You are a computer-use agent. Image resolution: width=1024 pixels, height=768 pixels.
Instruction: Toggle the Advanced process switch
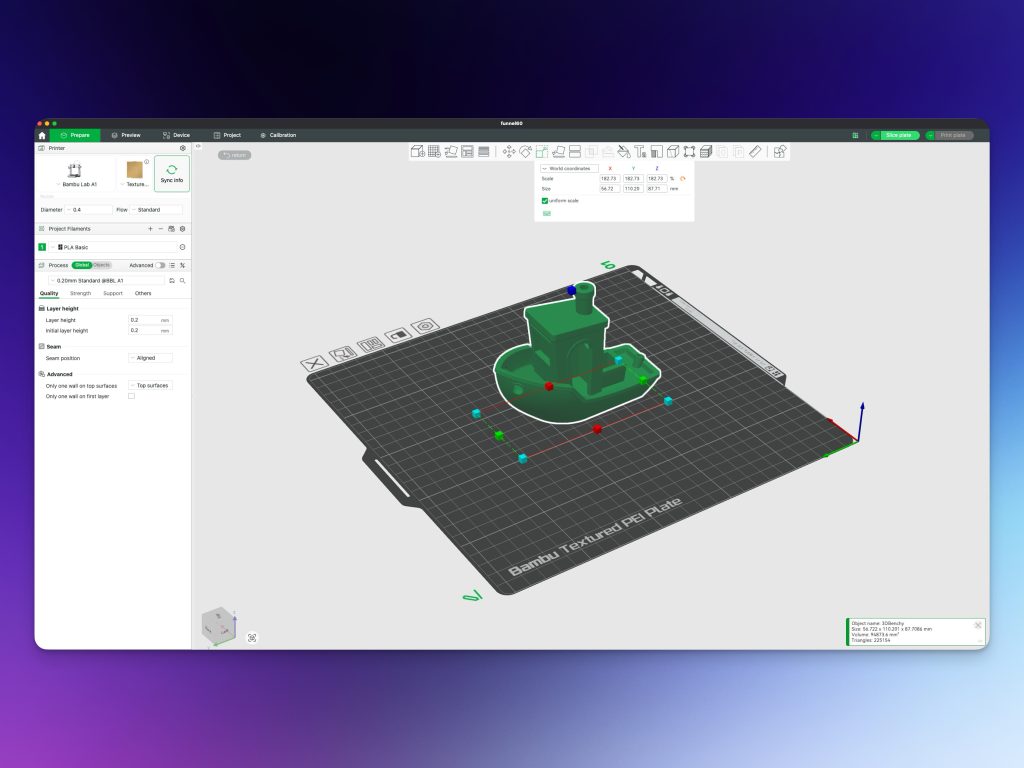tap(160, 265)
